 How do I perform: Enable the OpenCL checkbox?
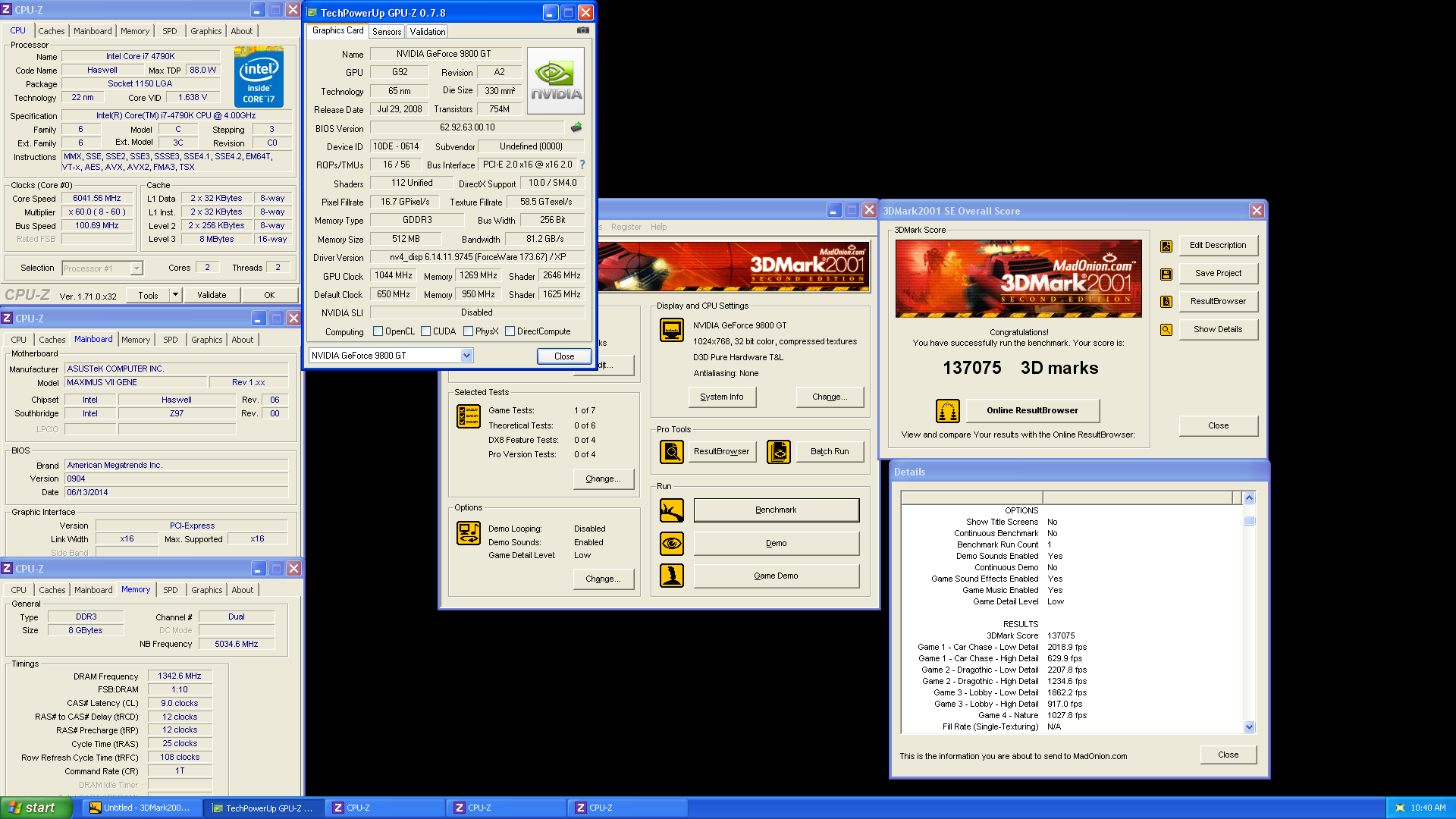click(x=378, y=331)
